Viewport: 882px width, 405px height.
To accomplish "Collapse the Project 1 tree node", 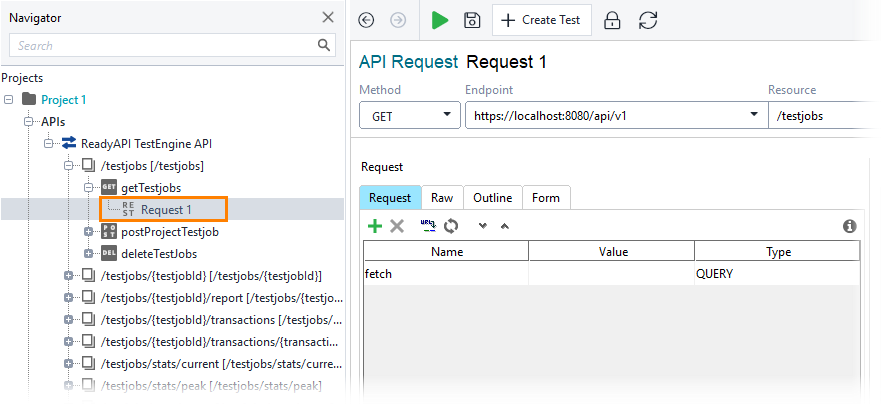I will tap(8, 100).
